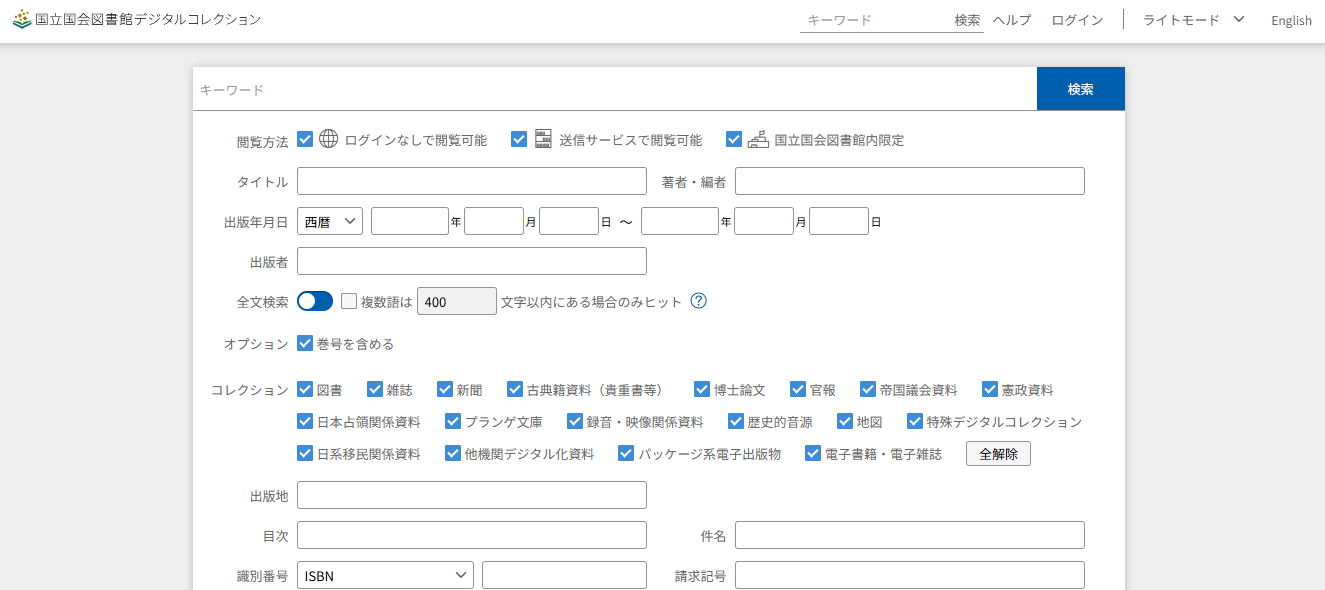Uncheck 電子書籍・電子雑誌 checkbox

pyautogui.click(x=813, y=453)
